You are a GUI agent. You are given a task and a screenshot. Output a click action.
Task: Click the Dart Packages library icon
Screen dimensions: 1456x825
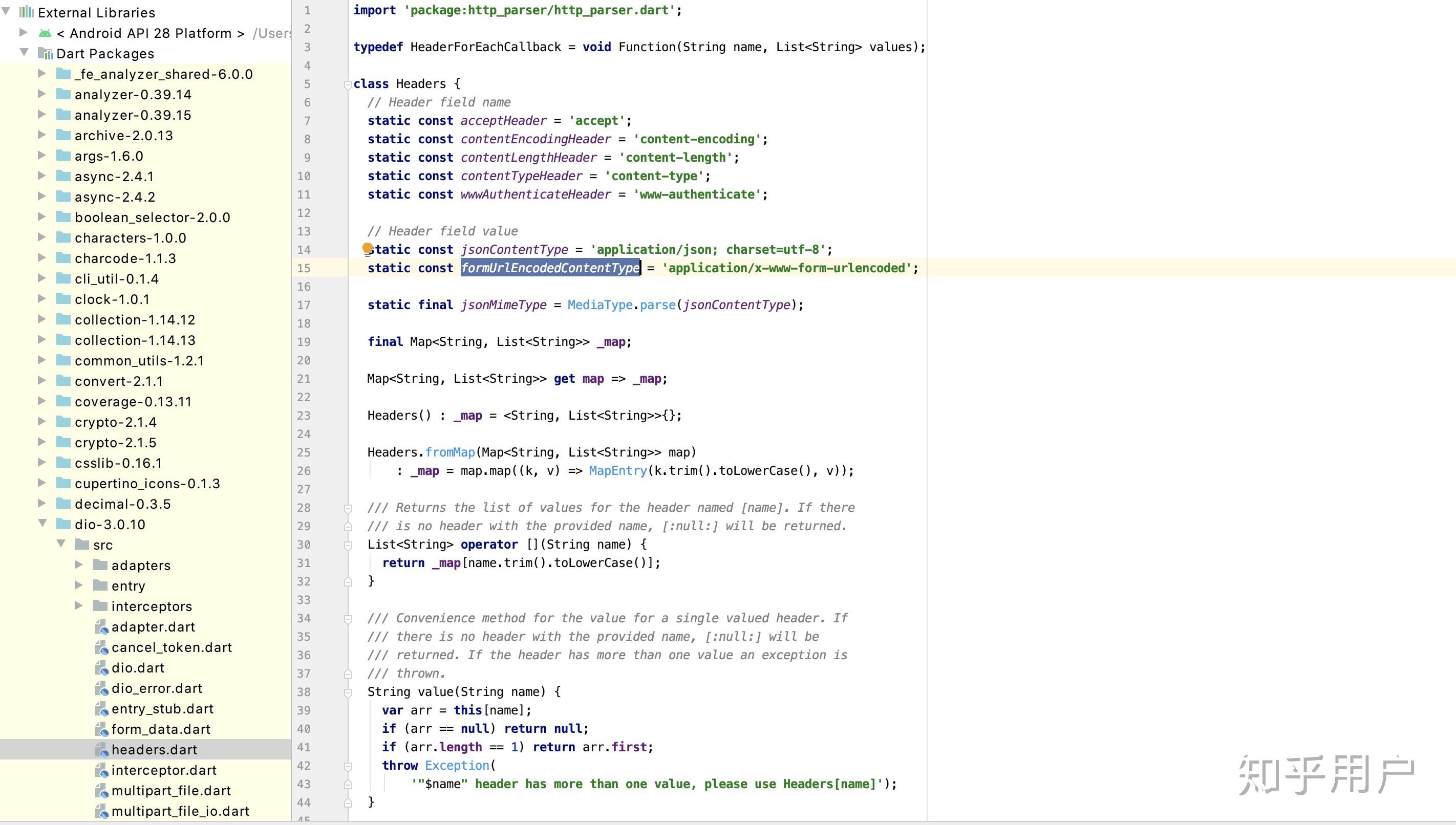[x=46, y=54]
